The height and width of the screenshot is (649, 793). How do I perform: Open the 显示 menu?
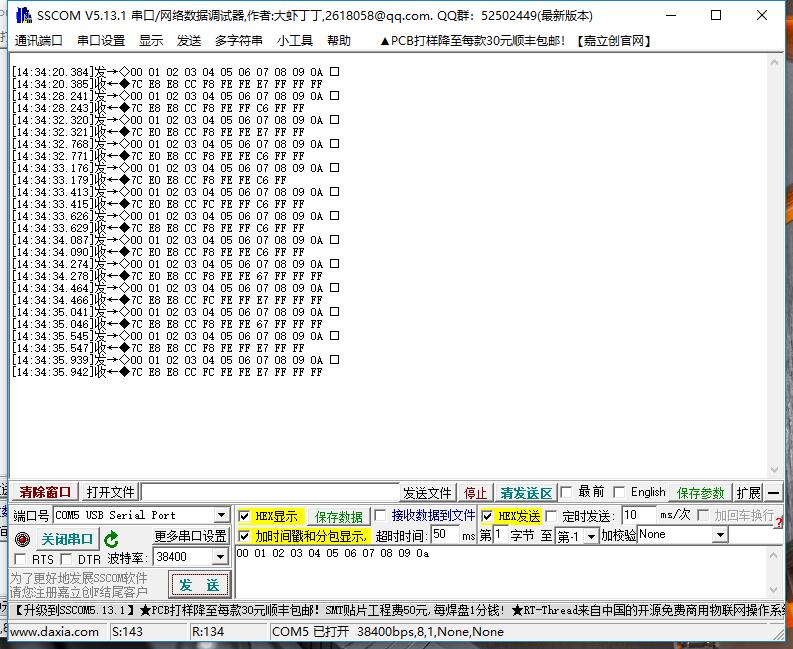(x=151, y=40)
